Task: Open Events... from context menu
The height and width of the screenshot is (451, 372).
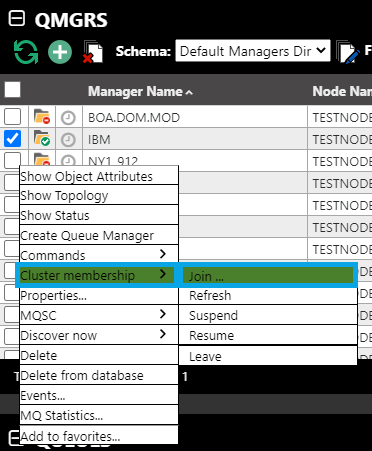Action: pos(99,395)
